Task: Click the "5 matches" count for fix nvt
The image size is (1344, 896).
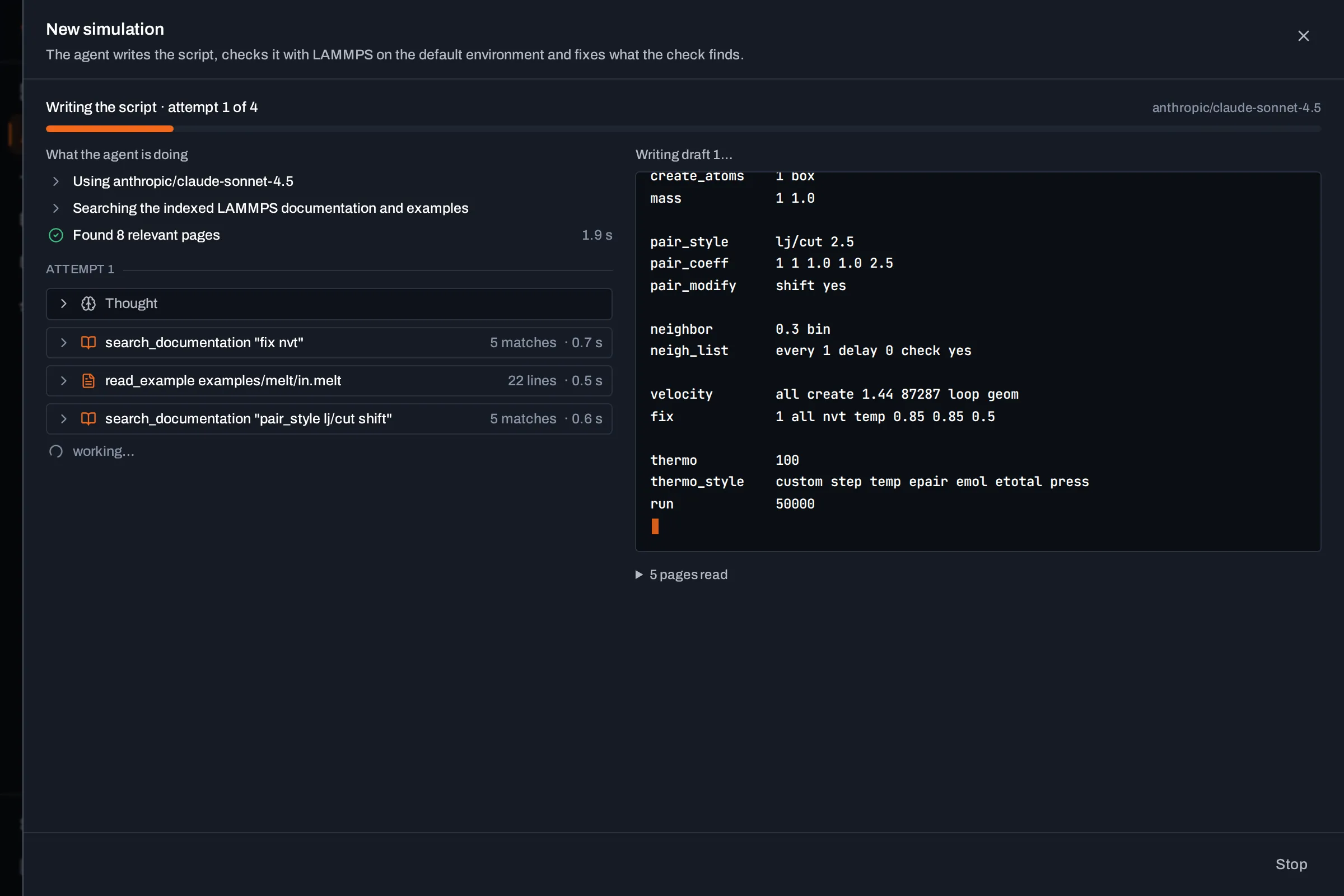Action: pyautogui.click(x=523, y=342)
